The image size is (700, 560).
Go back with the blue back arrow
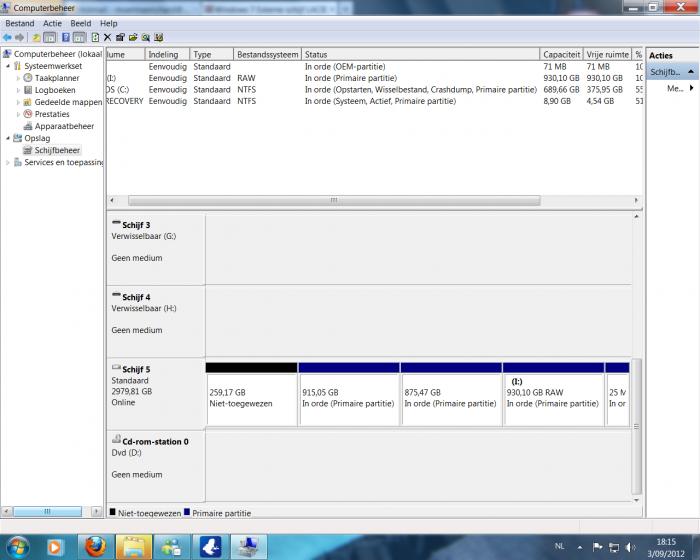tap(7, 38)
